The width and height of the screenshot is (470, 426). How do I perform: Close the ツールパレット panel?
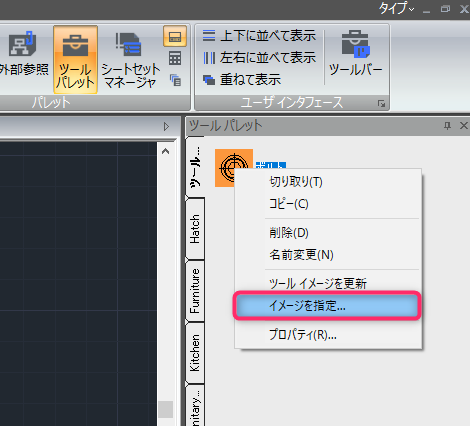pos(464,126)
